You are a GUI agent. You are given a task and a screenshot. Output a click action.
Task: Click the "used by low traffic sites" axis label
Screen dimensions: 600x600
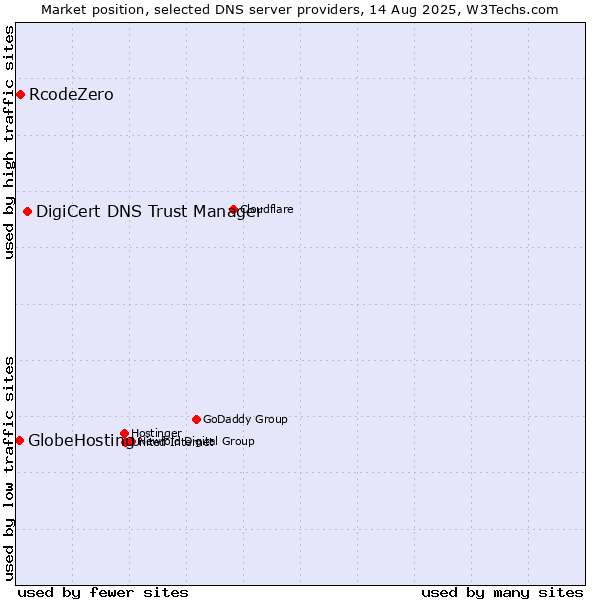(x=9, y=470)
